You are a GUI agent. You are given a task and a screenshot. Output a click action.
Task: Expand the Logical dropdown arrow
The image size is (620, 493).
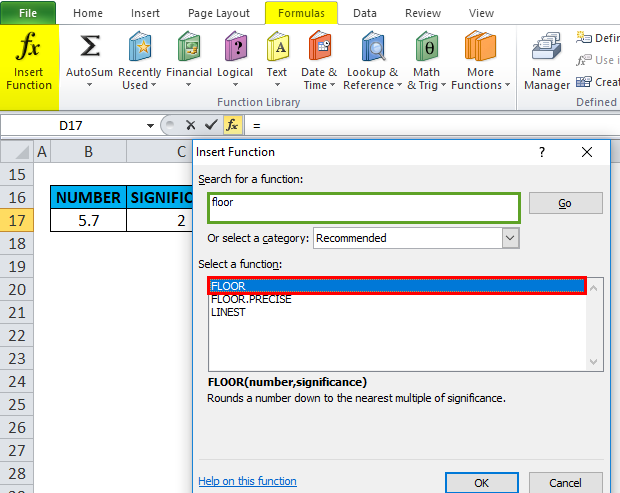235,85
